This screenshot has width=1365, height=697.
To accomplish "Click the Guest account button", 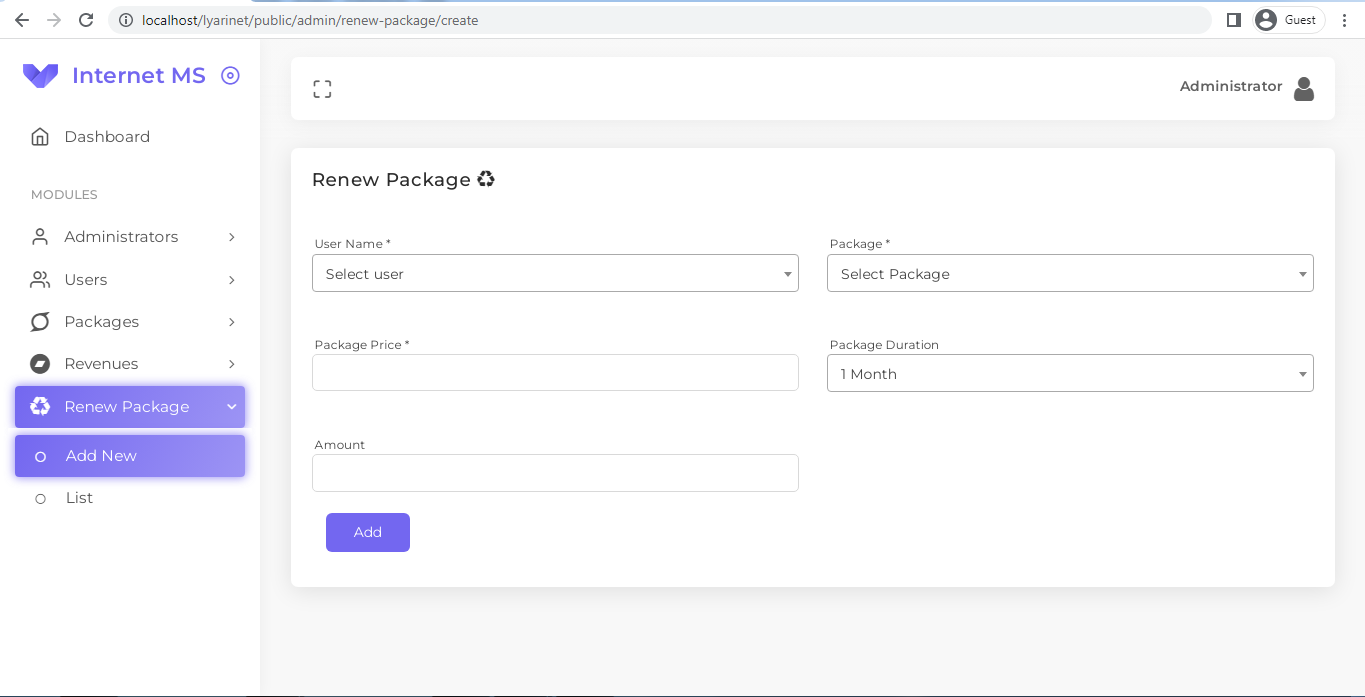I will (1288, 19).
